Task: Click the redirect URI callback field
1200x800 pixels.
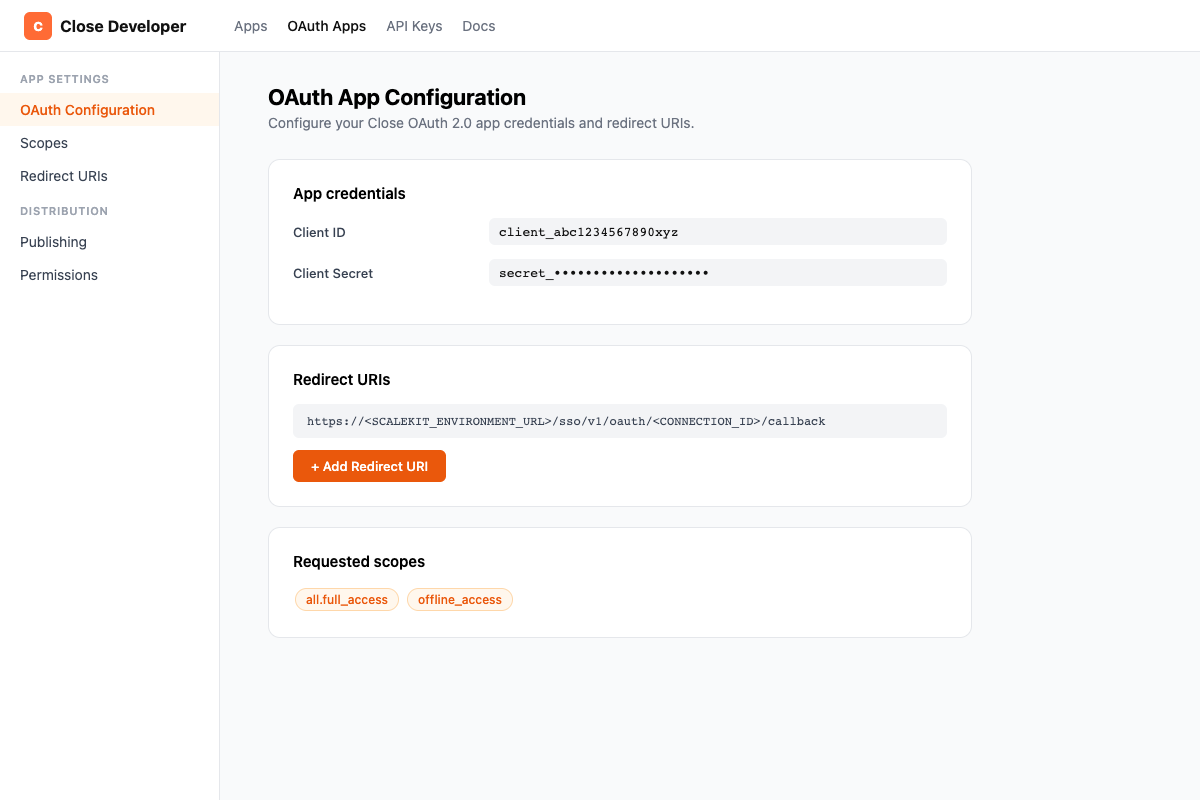Action: [619, 421]
